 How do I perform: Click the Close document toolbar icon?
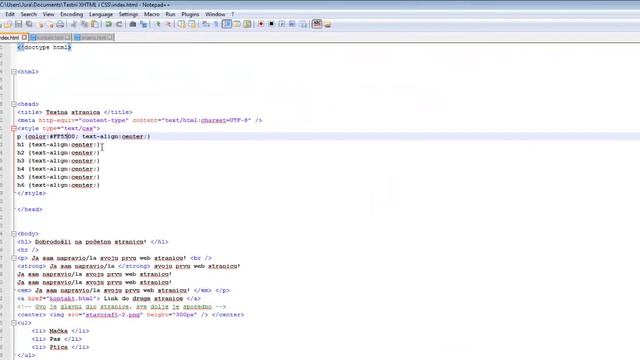tap(40, 24)
